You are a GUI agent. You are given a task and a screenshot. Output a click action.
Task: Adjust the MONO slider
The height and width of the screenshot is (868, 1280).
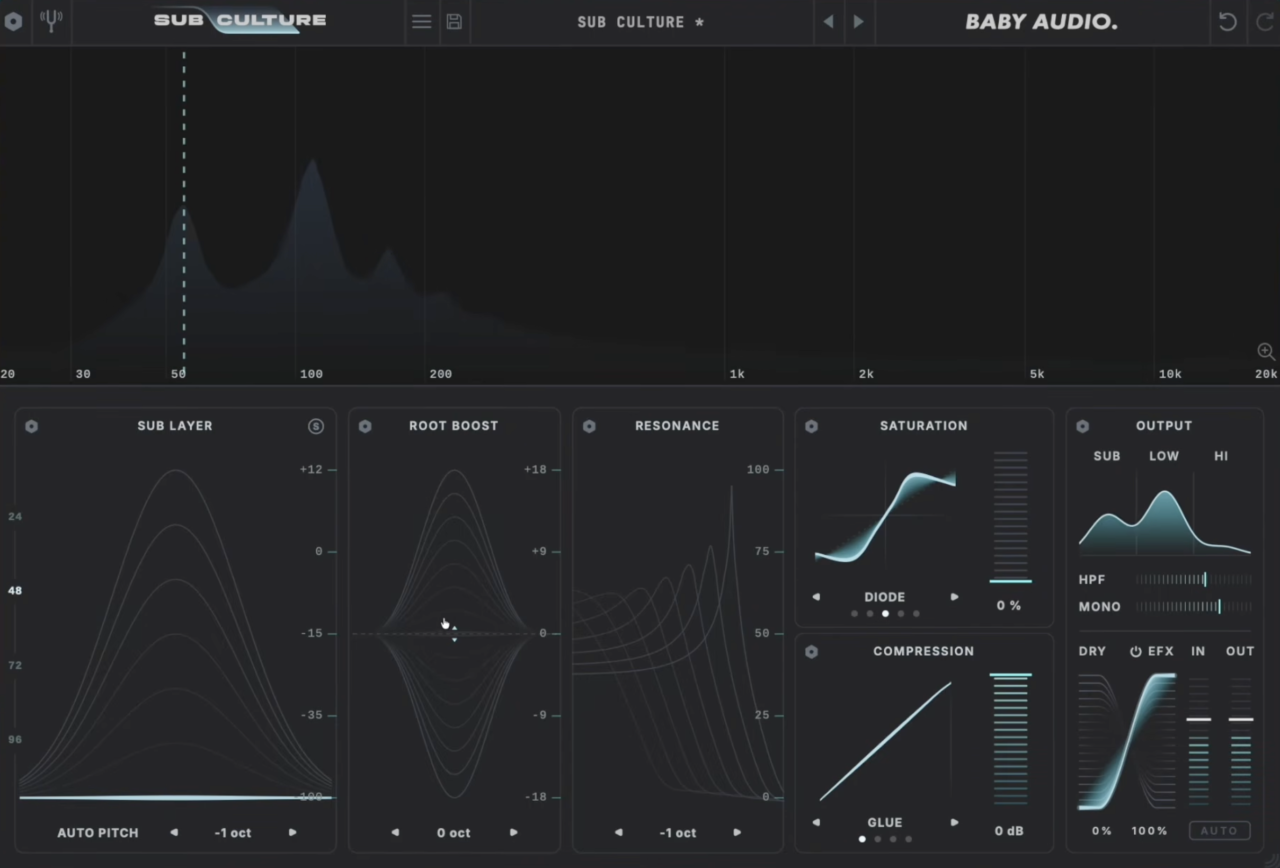point(1194,606)
